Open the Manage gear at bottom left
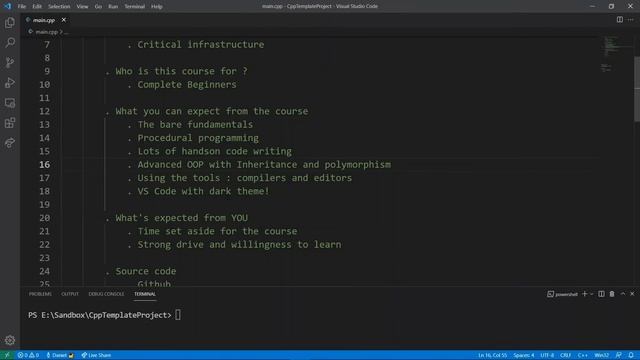The height and width of the screenshot is (360, 640). click(10, 340)
